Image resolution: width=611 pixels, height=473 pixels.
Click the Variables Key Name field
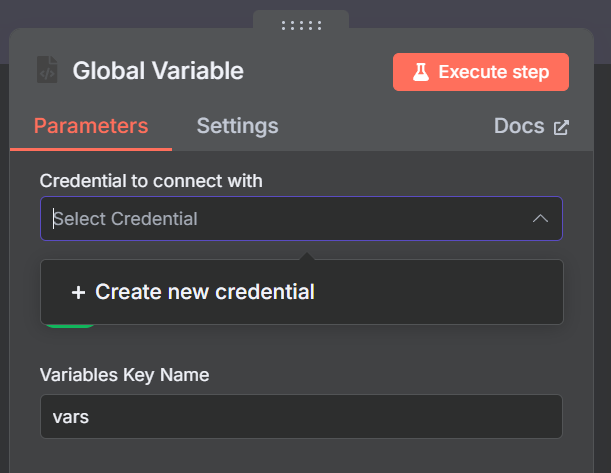[x=301, y=417]
